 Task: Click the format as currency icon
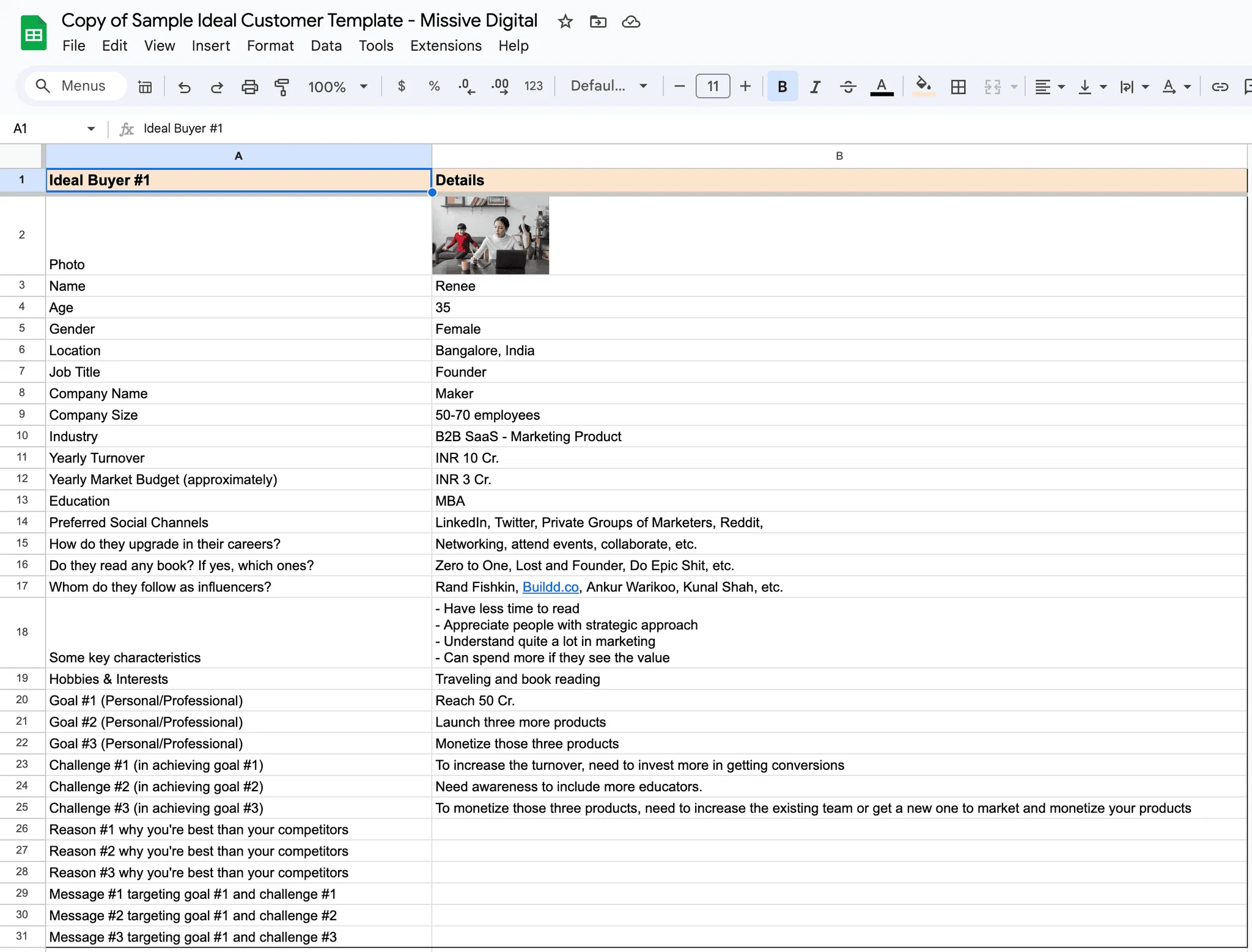click(401, 86)
